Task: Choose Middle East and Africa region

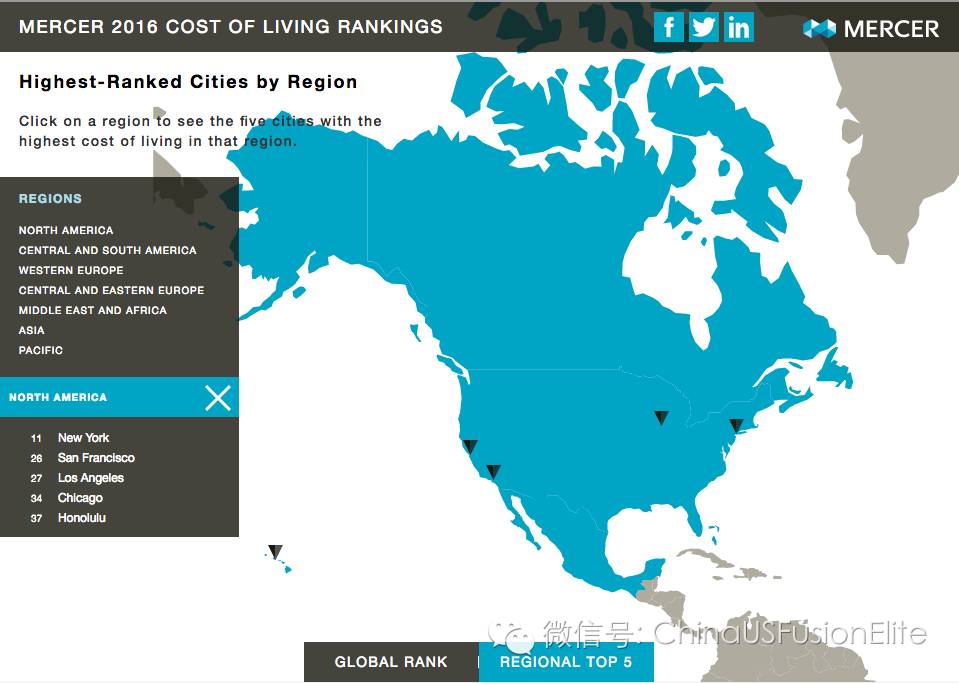Action: point(92,311)
